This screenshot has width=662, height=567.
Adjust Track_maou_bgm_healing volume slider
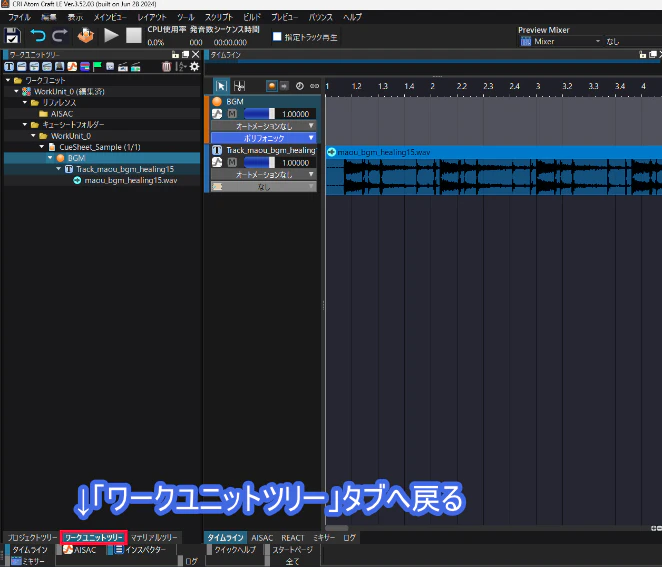pos(259,162)
